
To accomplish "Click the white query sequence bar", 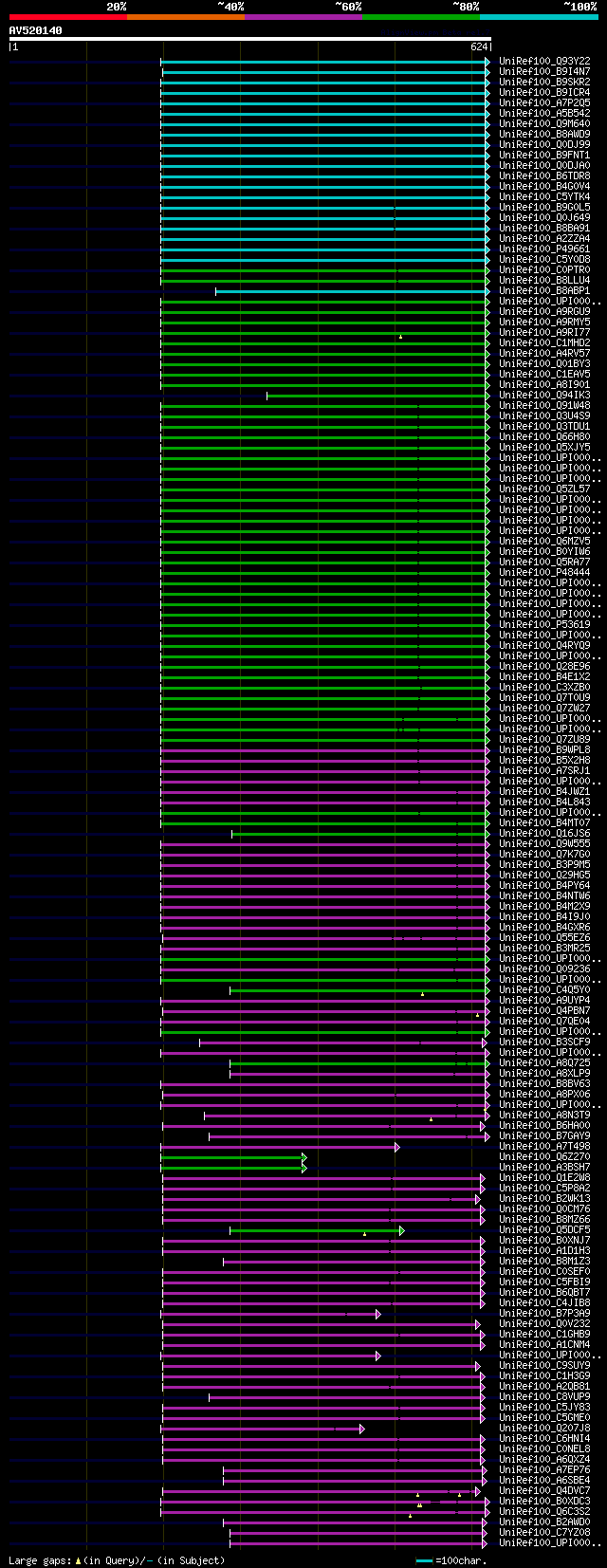I will [x=250, y=39].
